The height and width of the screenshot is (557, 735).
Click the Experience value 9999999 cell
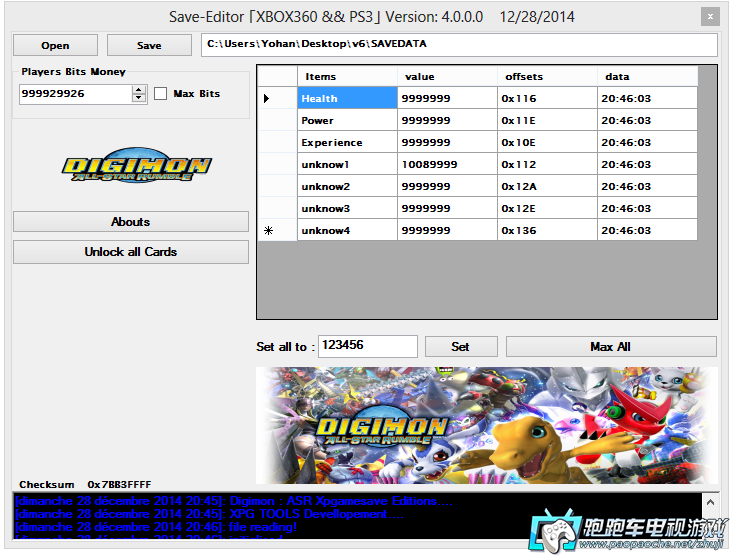[447, 143]
